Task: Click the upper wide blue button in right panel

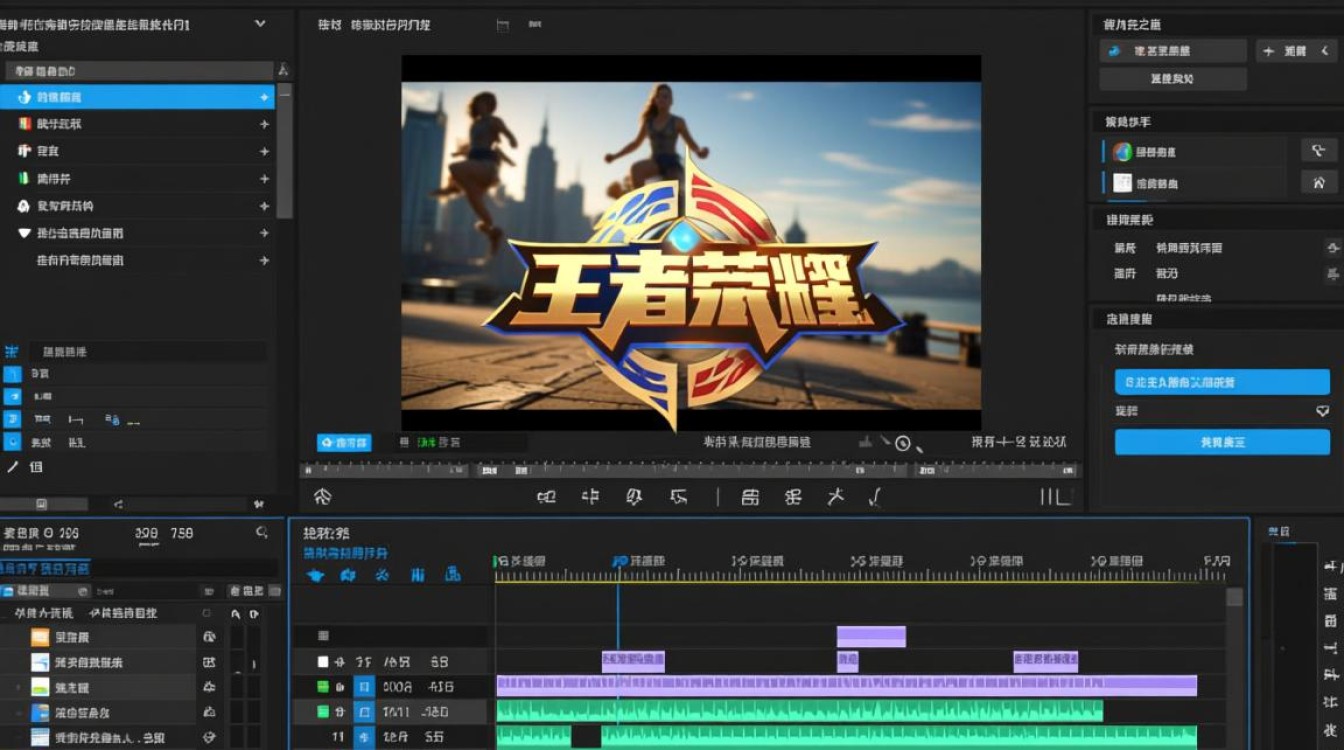Action: click(x=1222, y=382)
